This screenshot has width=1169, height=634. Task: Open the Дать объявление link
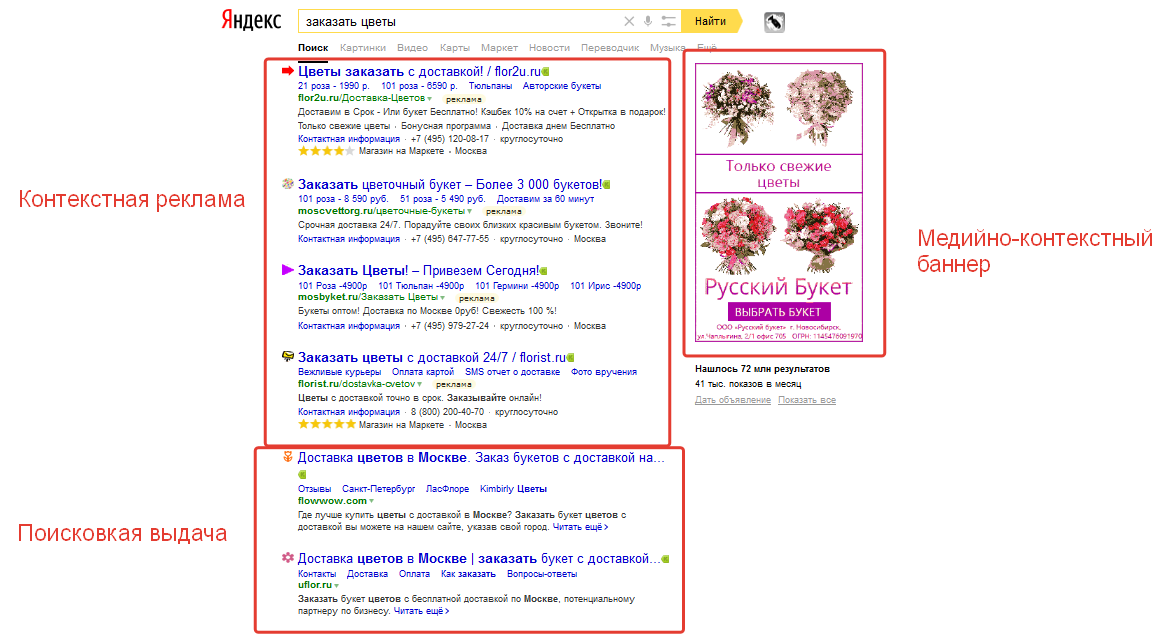coord(732,400)
